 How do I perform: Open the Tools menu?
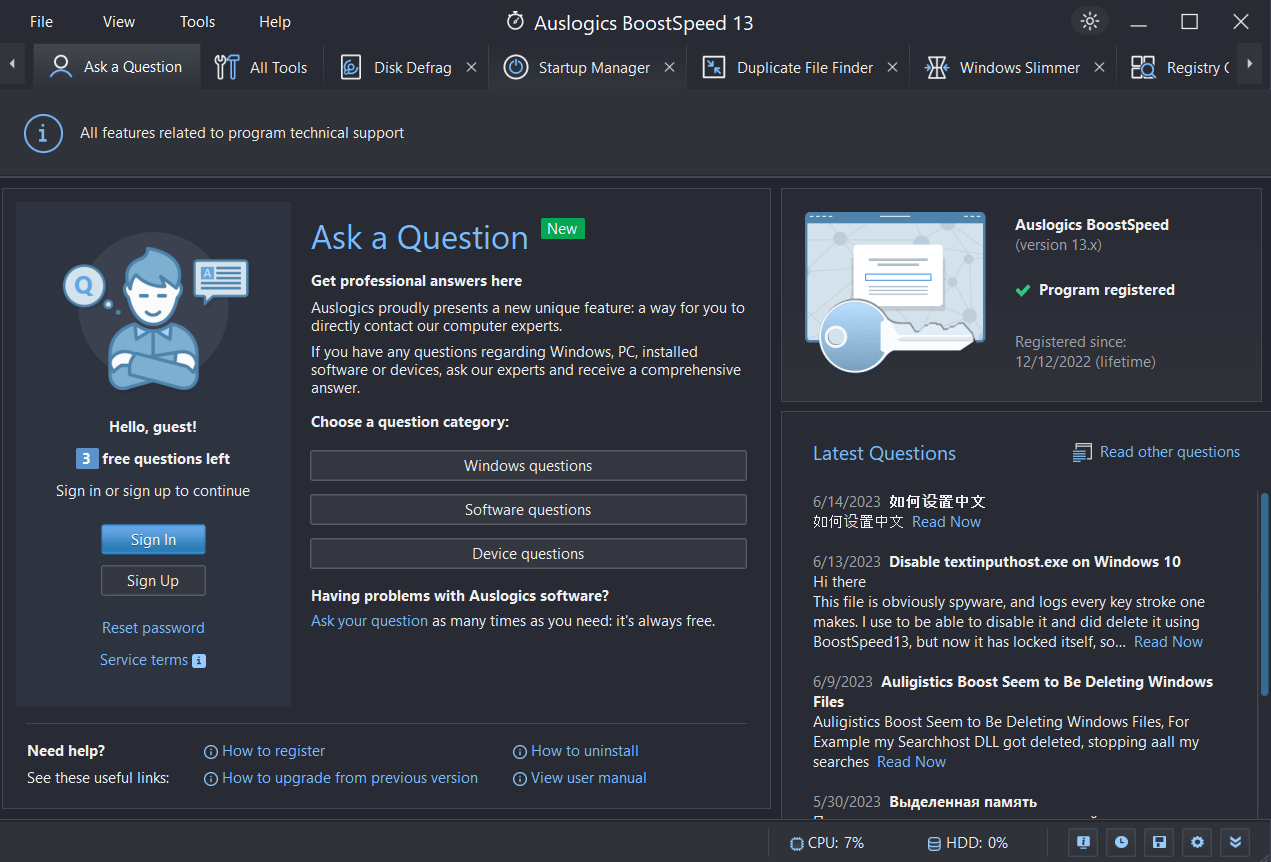(x=197, y=21)
